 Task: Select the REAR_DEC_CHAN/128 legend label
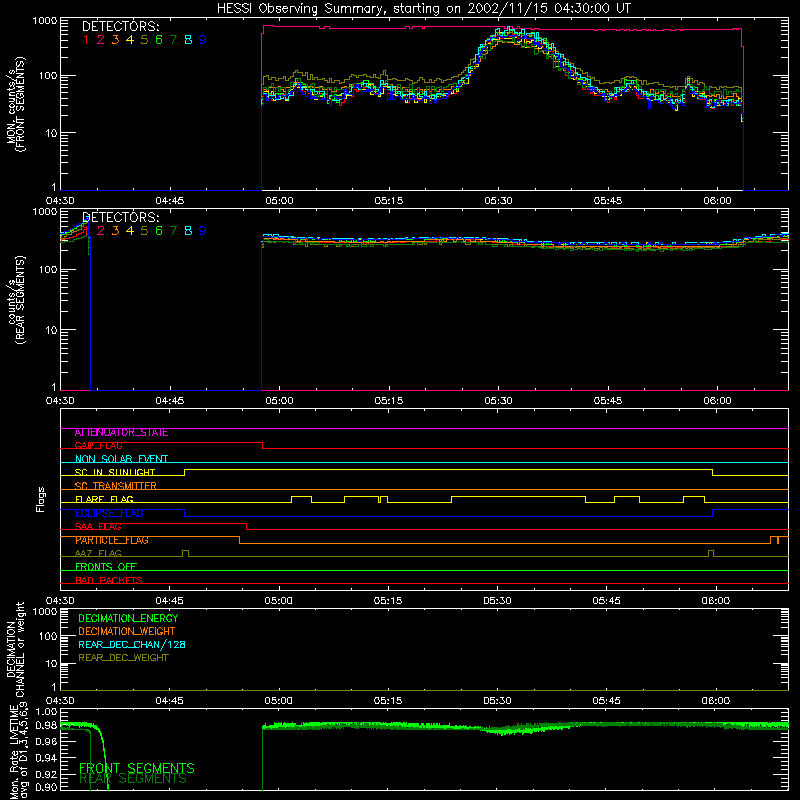pyautogui.click(x=132, y=645)
